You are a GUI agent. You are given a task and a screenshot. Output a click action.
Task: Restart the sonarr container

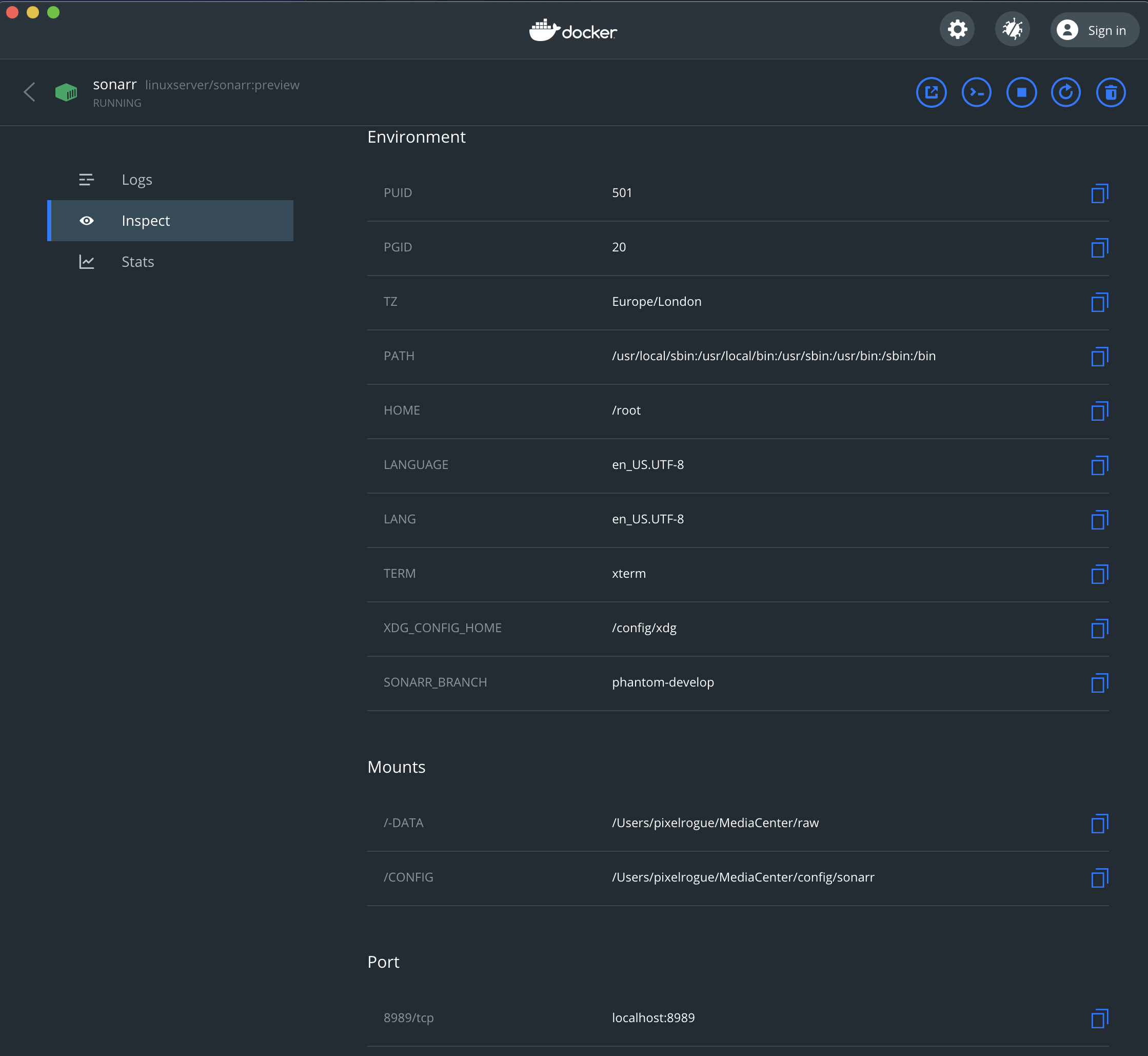click(x=1066, y=92)
